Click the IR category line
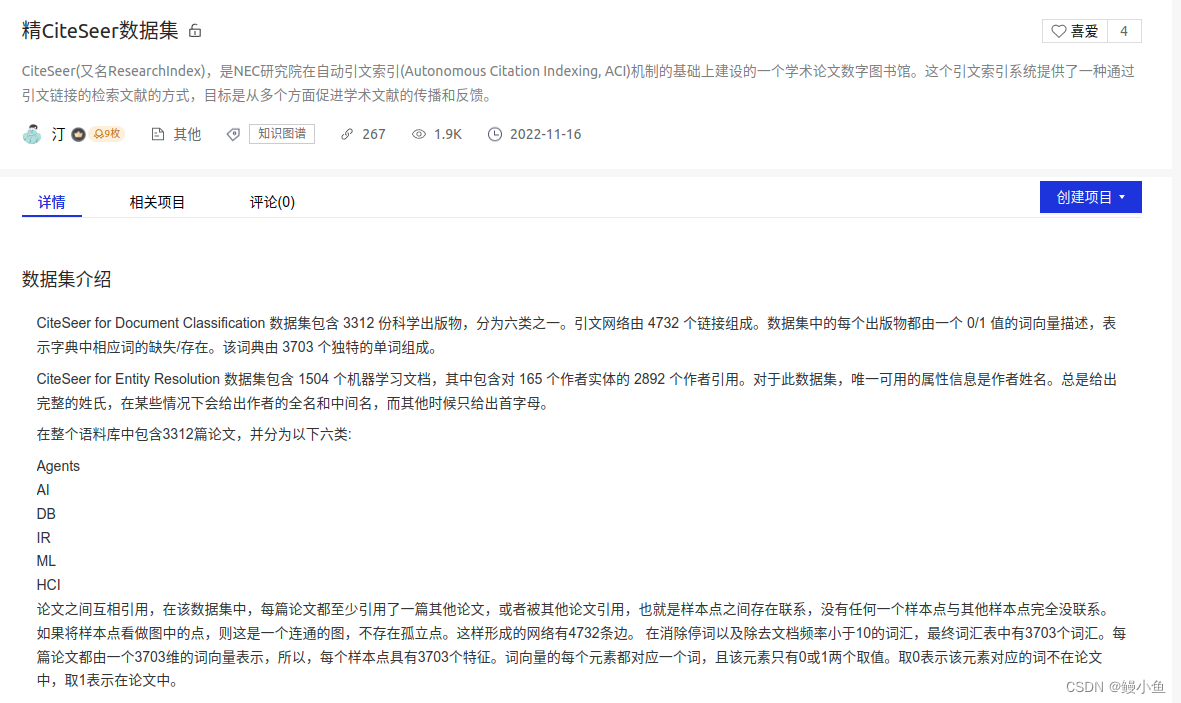The image size is (1181, 703). [x=44, y=538]
